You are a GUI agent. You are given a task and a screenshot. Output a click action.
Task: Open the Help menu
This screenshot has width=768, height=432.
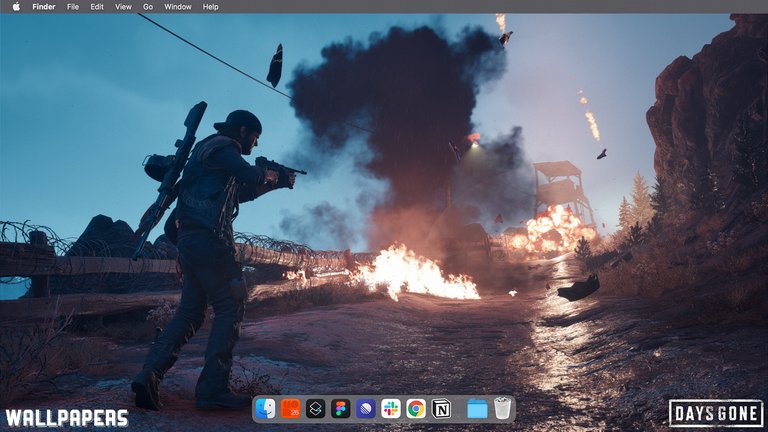click(x=211, y=7)
